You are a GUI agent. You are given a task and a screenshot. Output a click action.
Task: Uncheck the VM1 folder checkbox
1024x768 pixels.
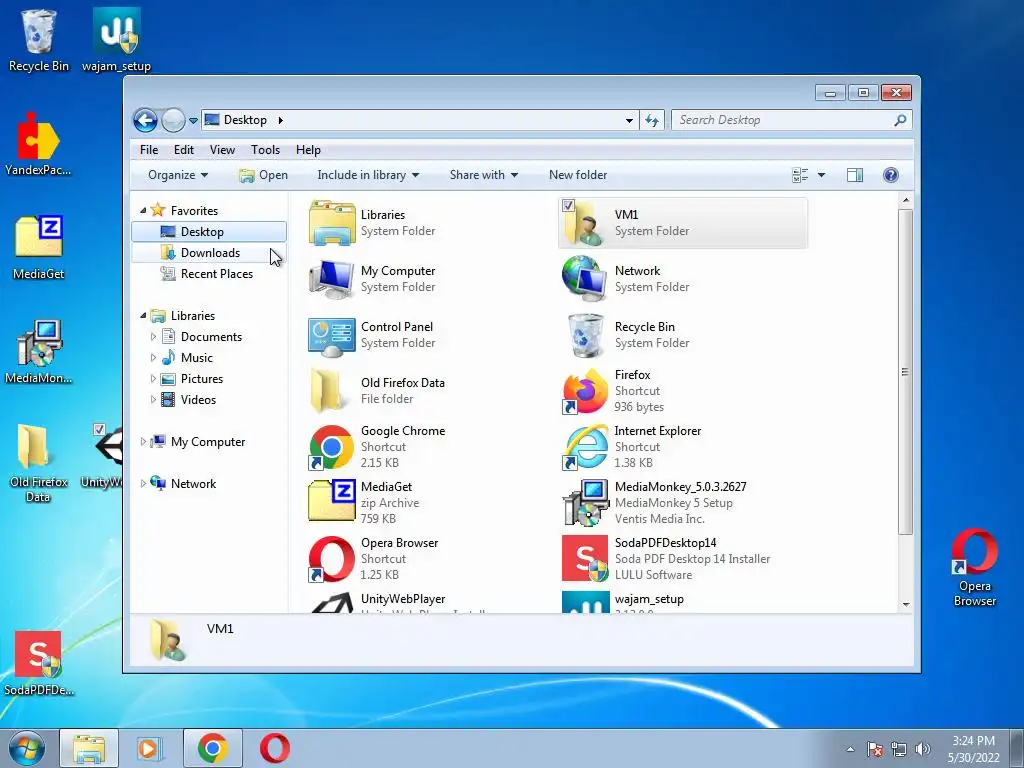click(568, 205)
